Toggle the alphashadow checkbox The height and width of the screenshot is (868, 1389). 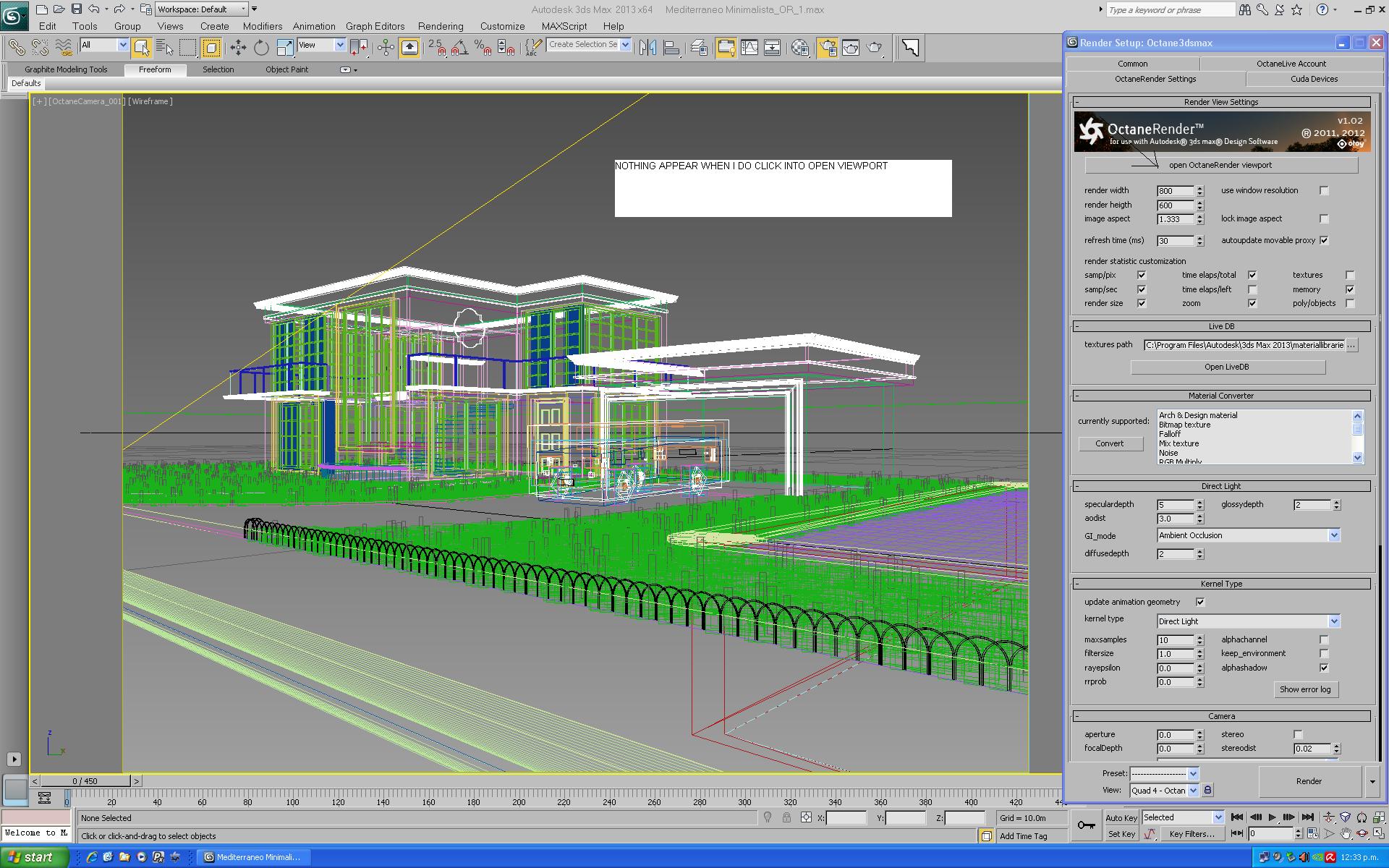coord(1324,668)
